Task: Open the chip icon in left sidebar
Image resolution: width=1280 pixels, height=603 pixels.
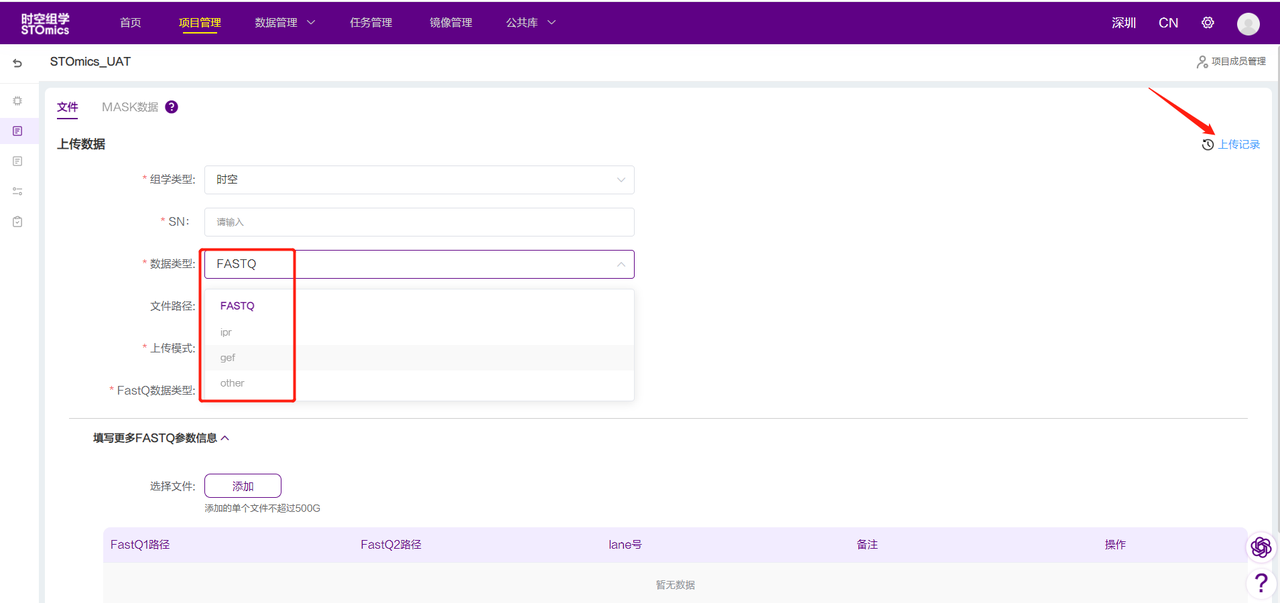Action: [17, 101]
